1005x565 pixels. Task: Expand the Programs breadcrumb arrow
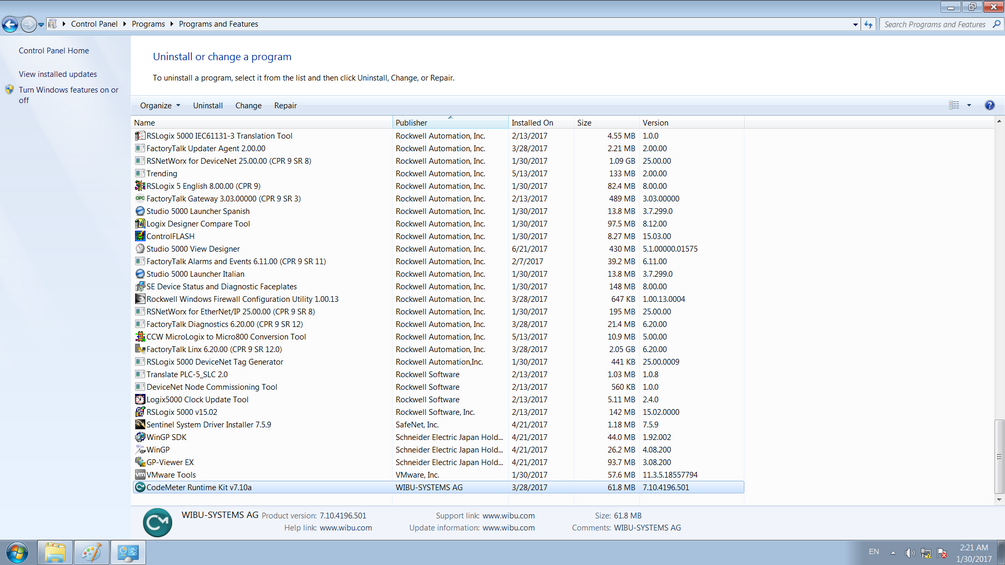172,24
